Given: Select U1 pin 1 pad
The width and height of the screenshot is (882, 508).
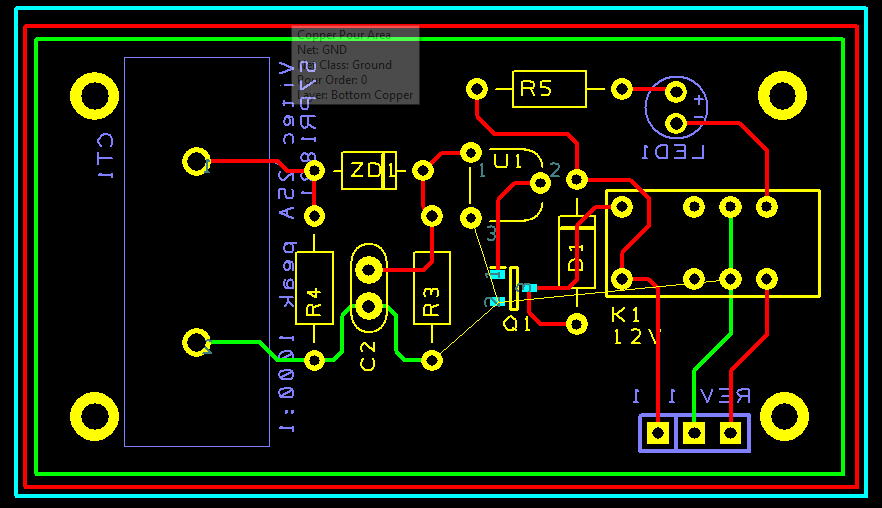Looking at the screenshot, I should coord(471,152).
